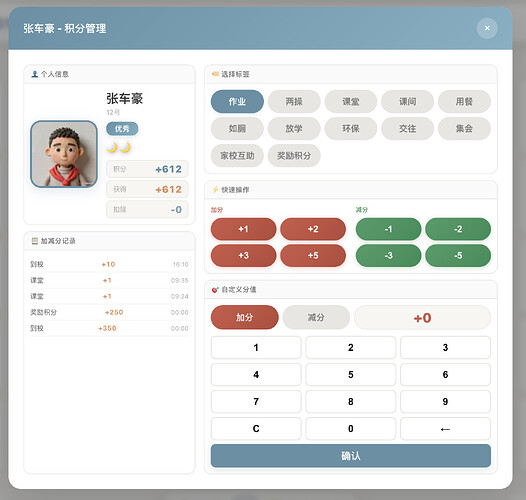
Task: Click the custom value display +0
Action: tap(422, 317)
